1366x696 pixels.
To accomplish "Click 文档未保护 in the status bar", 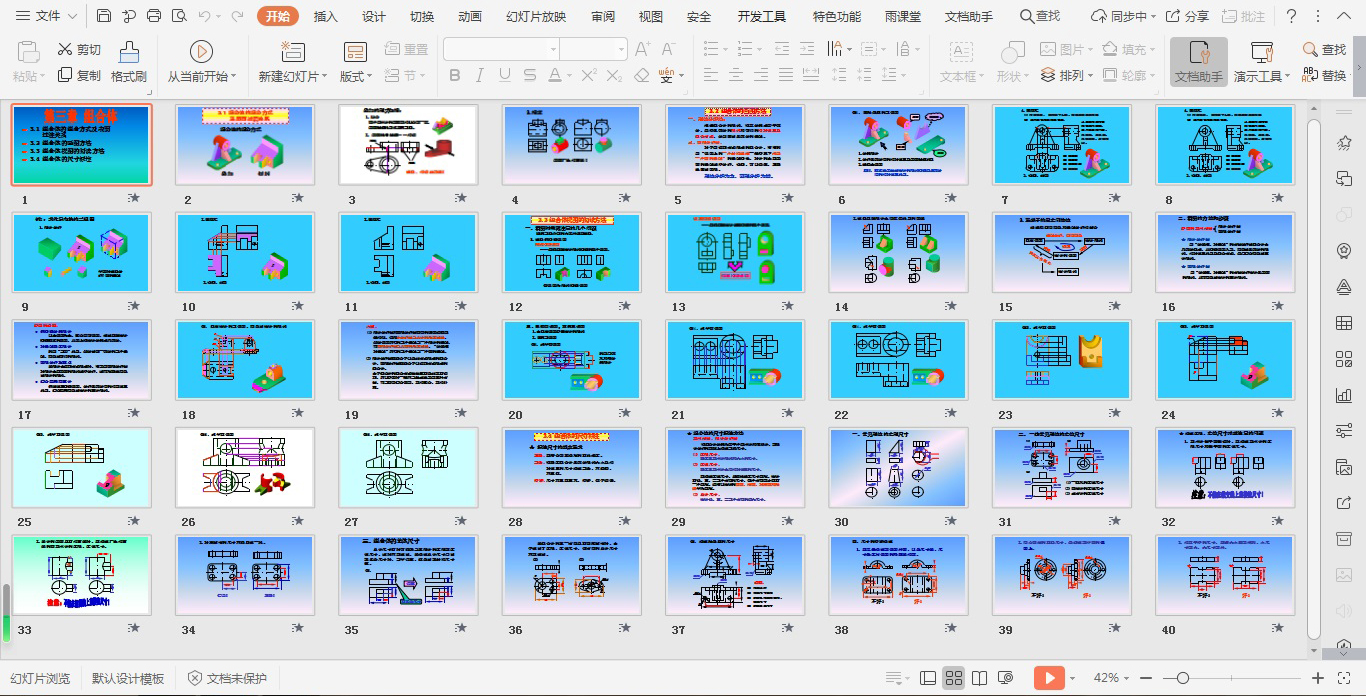I will (227, 678).
